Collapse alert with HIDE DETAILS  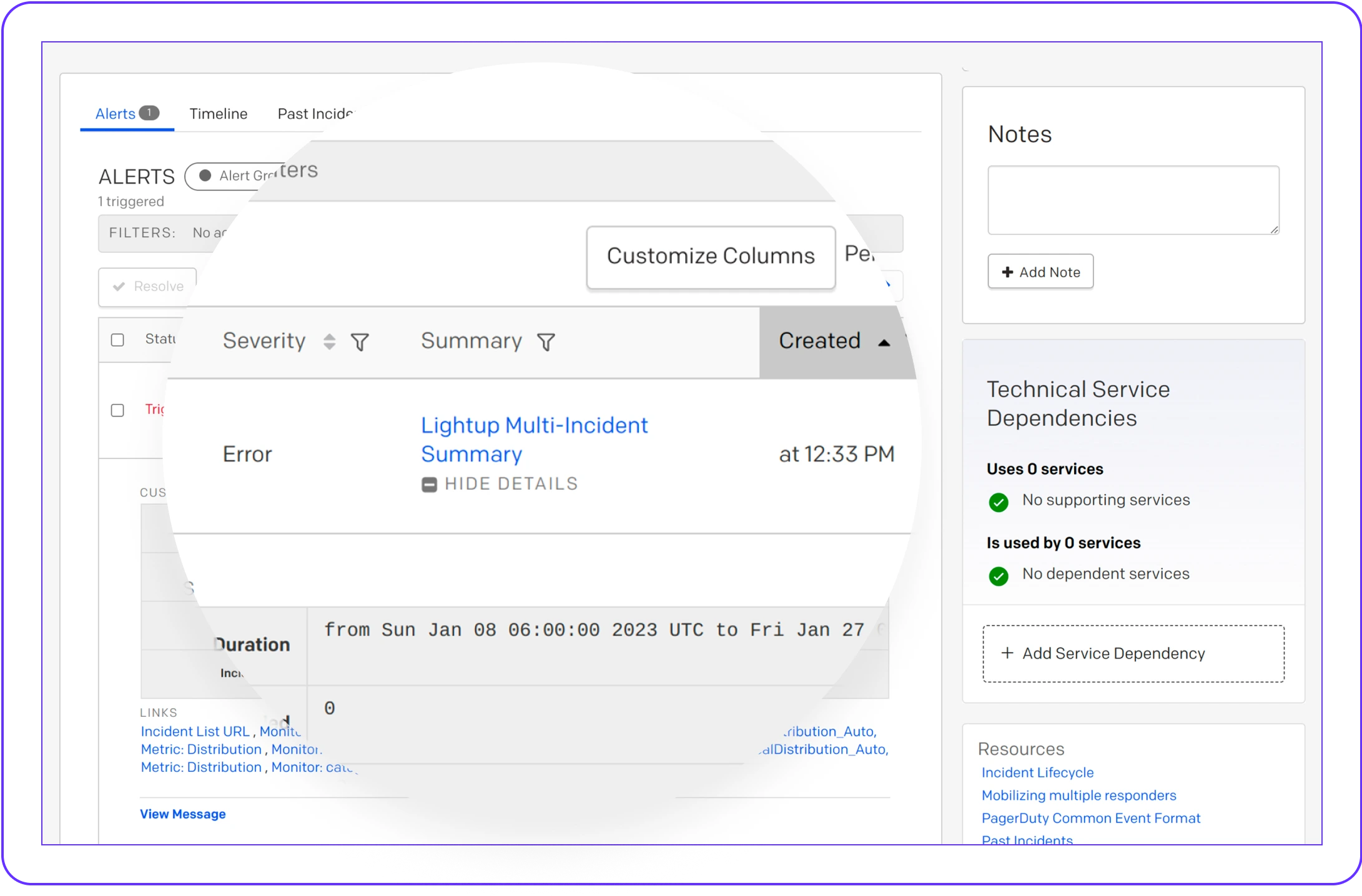(x=511, y=484)
